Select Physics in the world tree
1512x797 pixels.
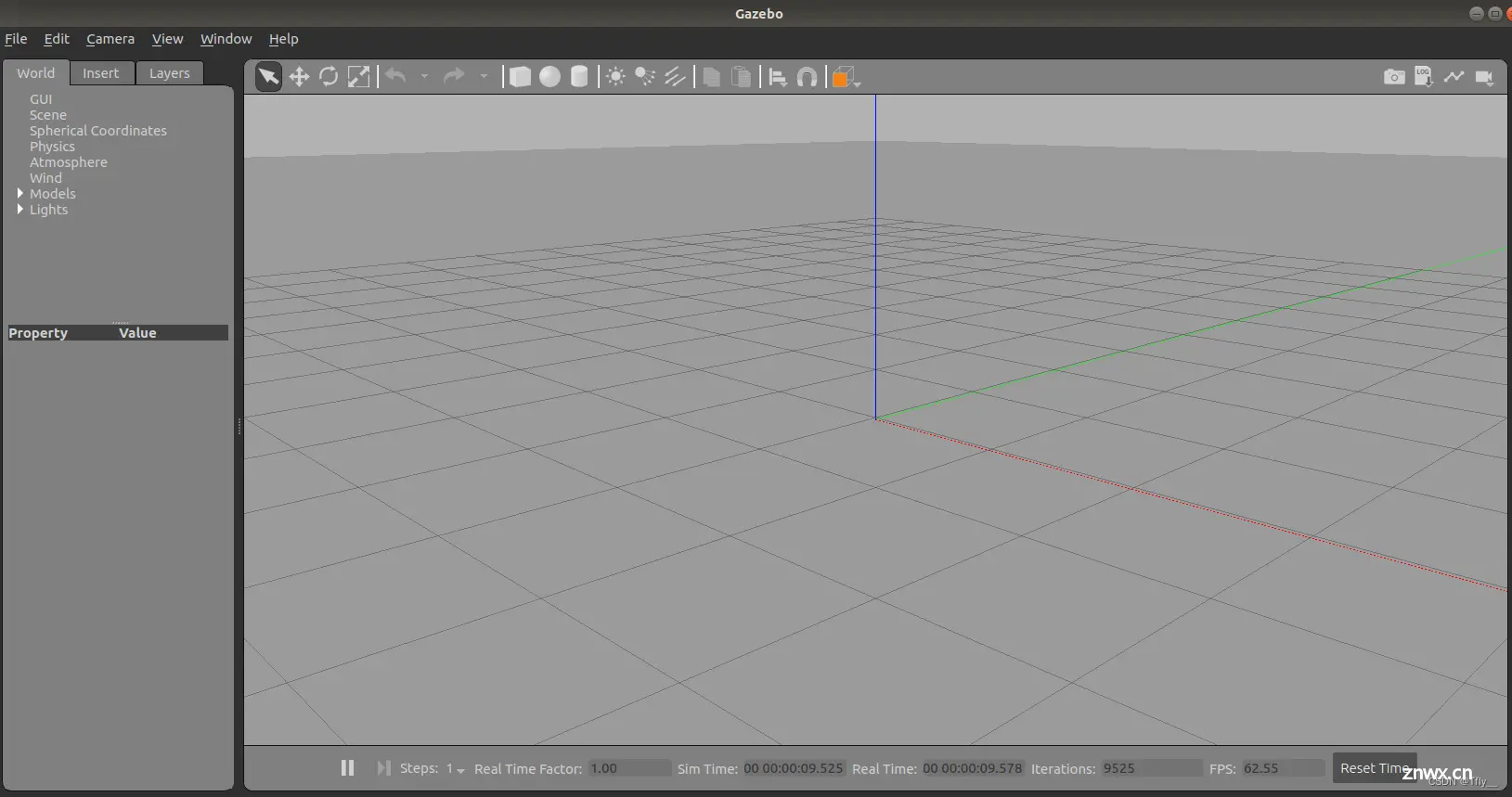point(52,147)
